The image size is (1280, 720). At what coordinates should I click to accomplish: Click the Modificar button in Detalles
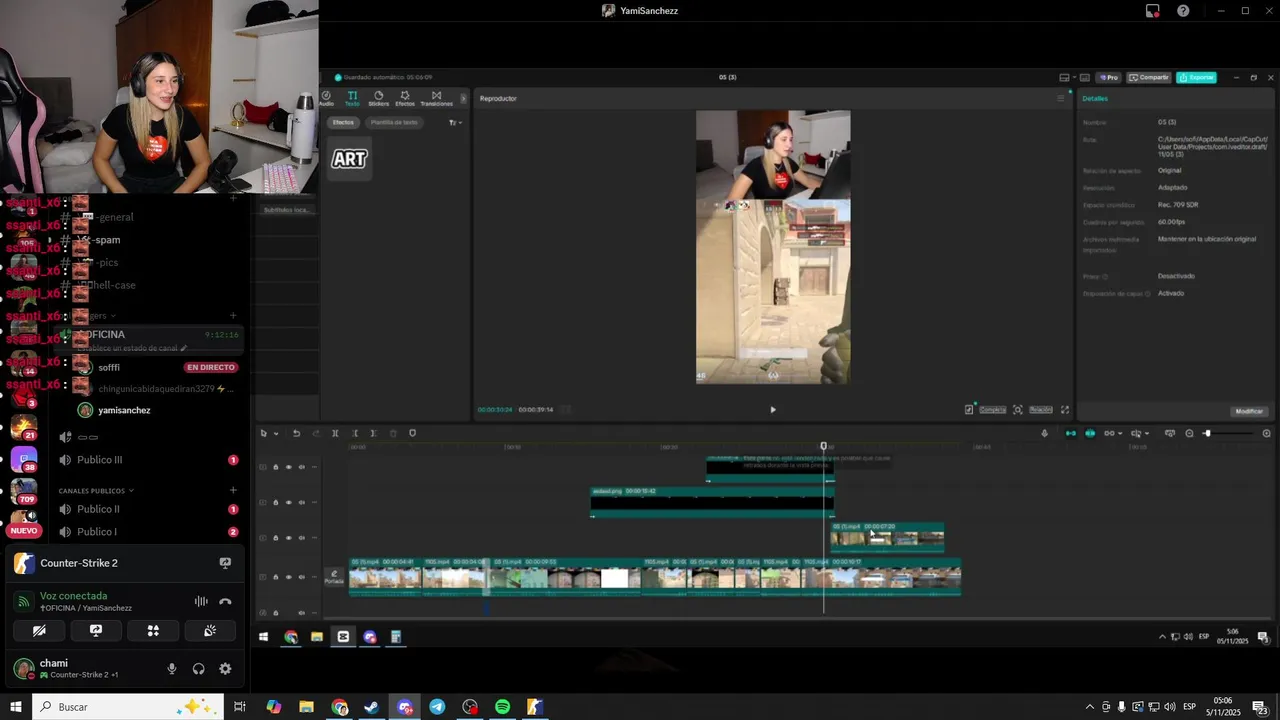pos(1249,411)
